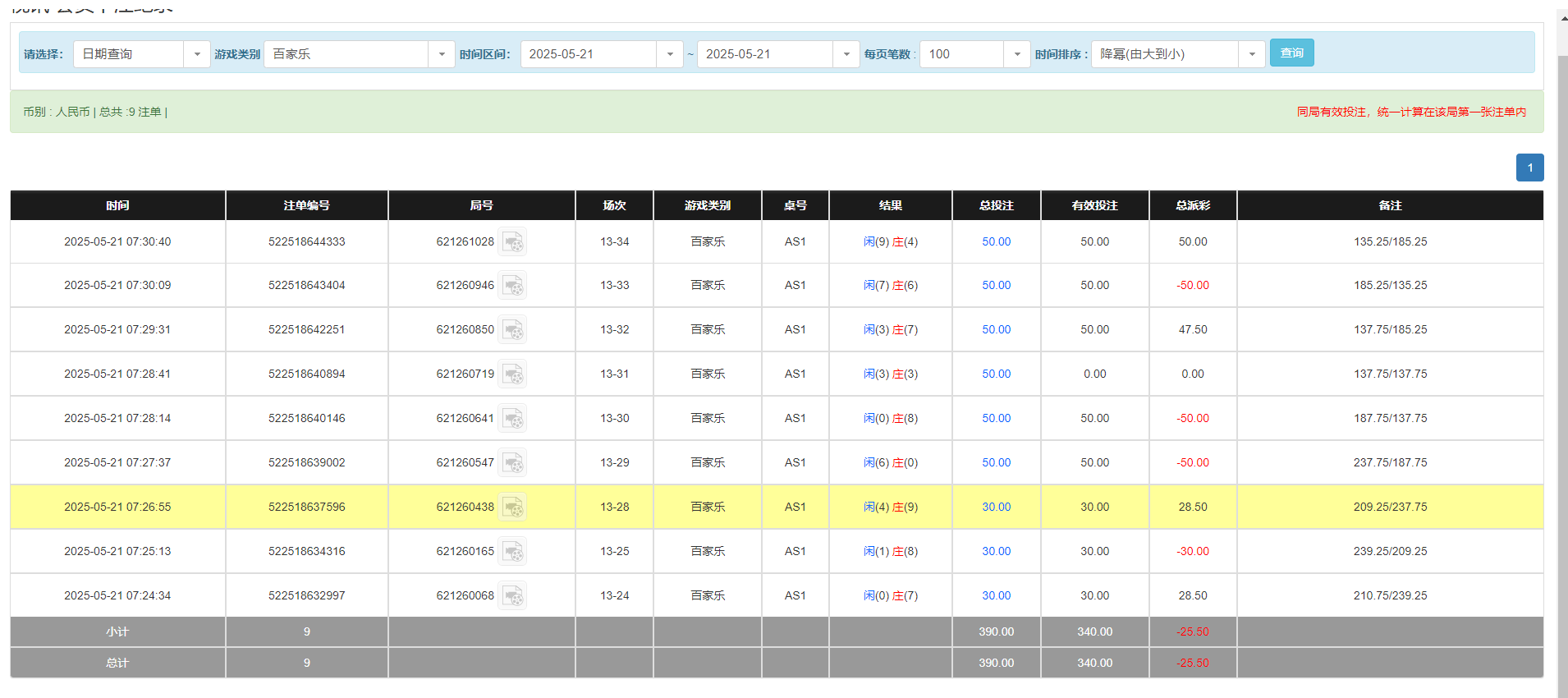This screenshot has width=1568, height=698.
Task: Open video replay icon for round 621260946
Action: [513, 286]
